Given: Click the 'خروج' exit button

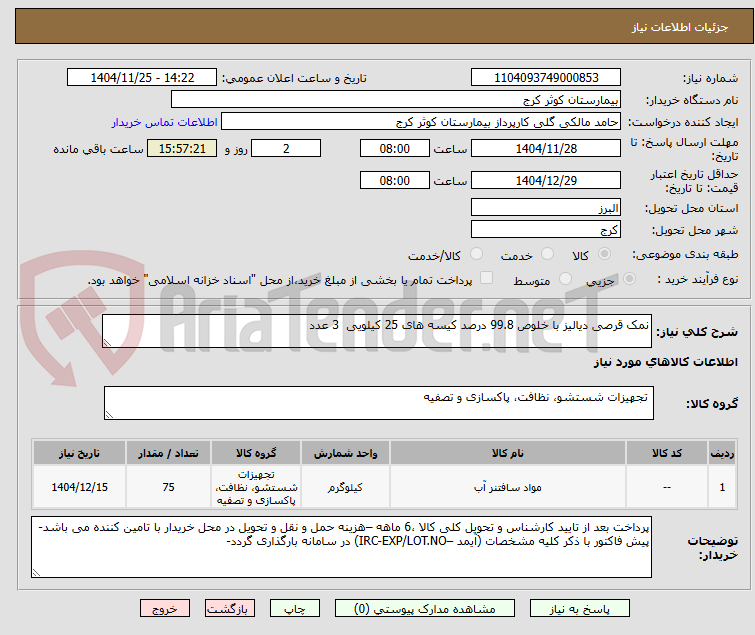Looking at the screenshot, I should tap(165, 609).
